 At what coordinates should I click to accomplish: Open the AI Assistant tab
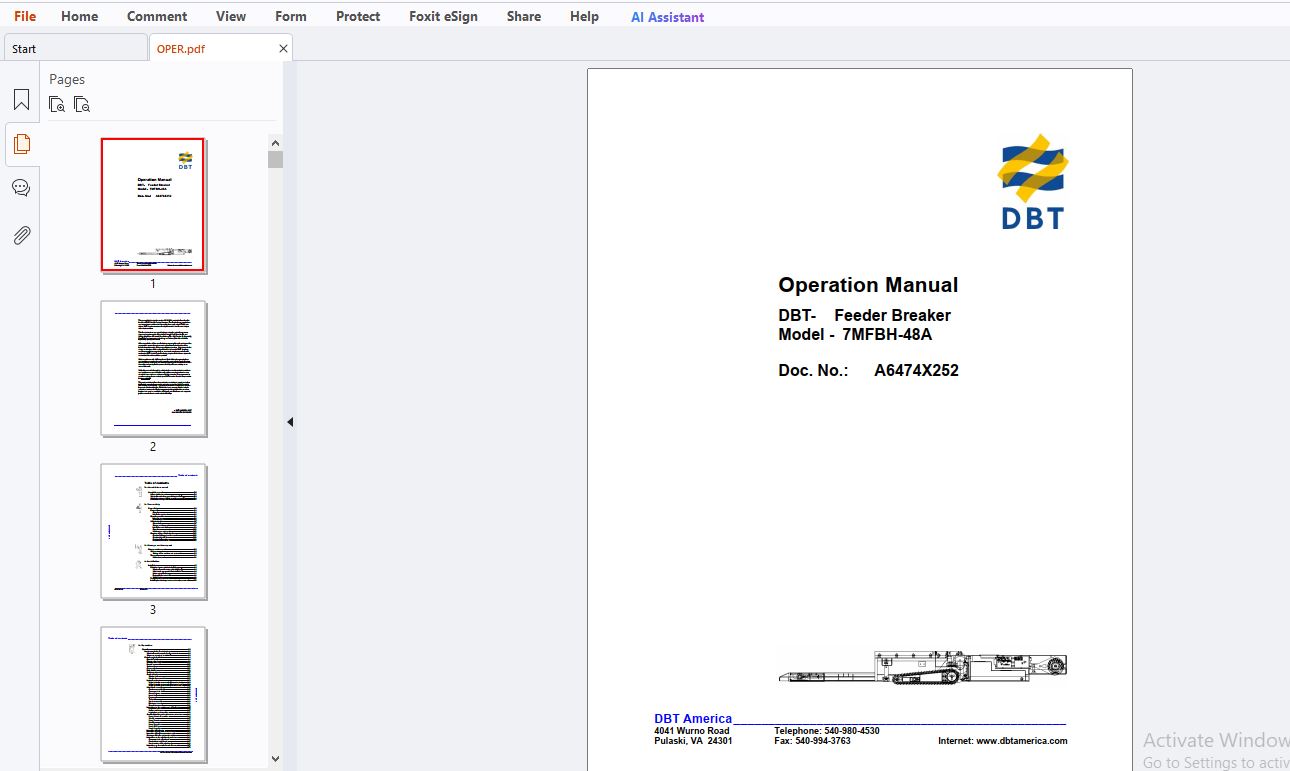pyautogui.click(x=667, y=16)
